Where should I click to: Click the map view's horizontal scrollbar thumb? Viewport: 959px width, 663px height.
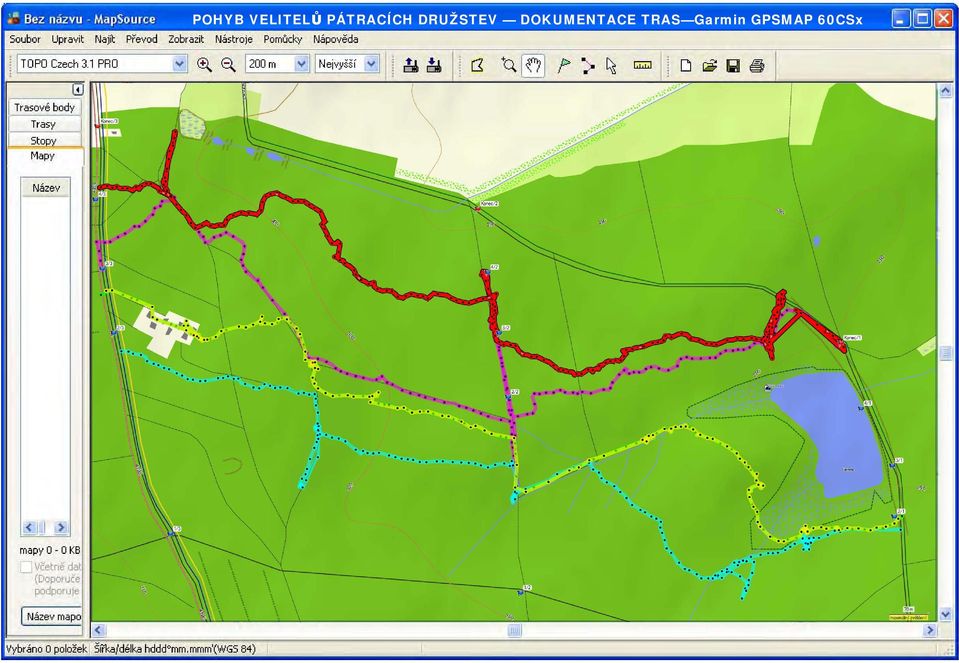(x=514, y=630)
